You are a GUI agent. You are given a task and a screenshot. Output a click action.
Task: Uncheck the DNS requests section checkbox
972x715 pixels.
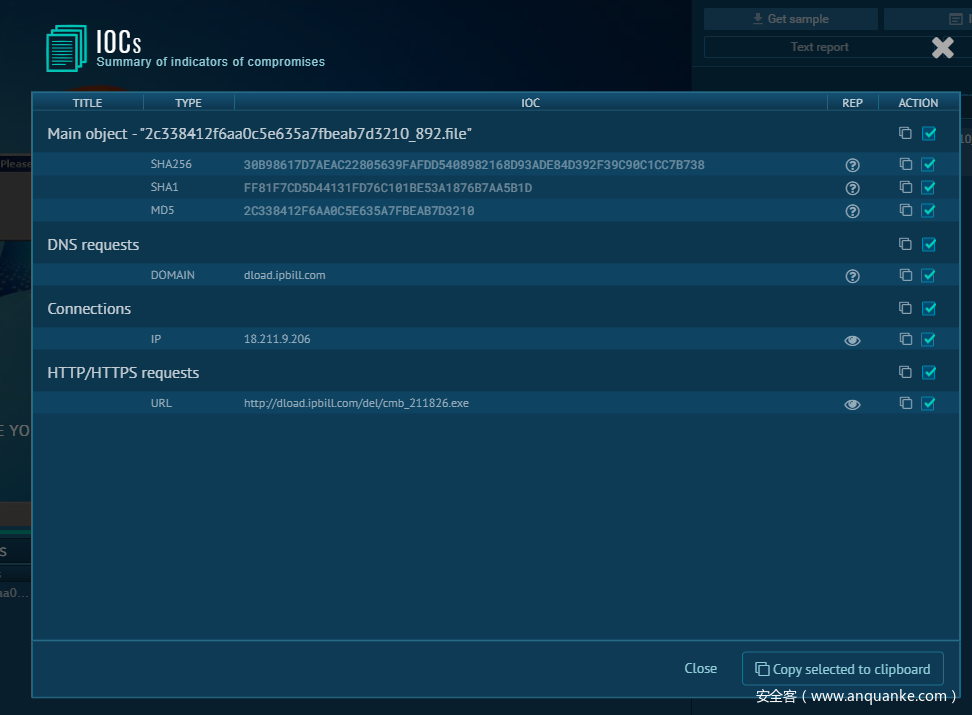tap(929, 244)
